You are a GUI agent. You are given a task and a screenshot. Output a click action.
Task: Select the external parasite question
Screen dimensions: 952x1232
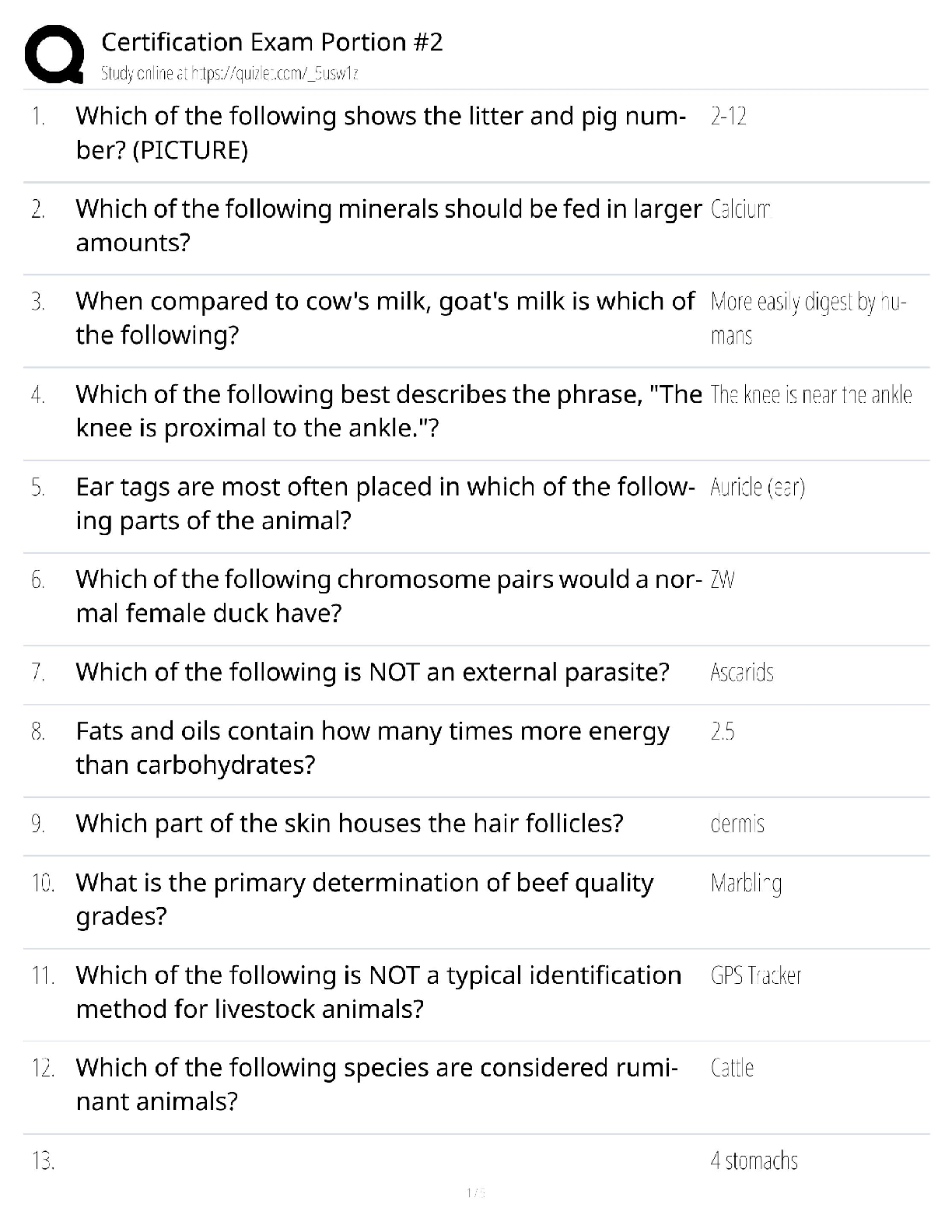373,672
